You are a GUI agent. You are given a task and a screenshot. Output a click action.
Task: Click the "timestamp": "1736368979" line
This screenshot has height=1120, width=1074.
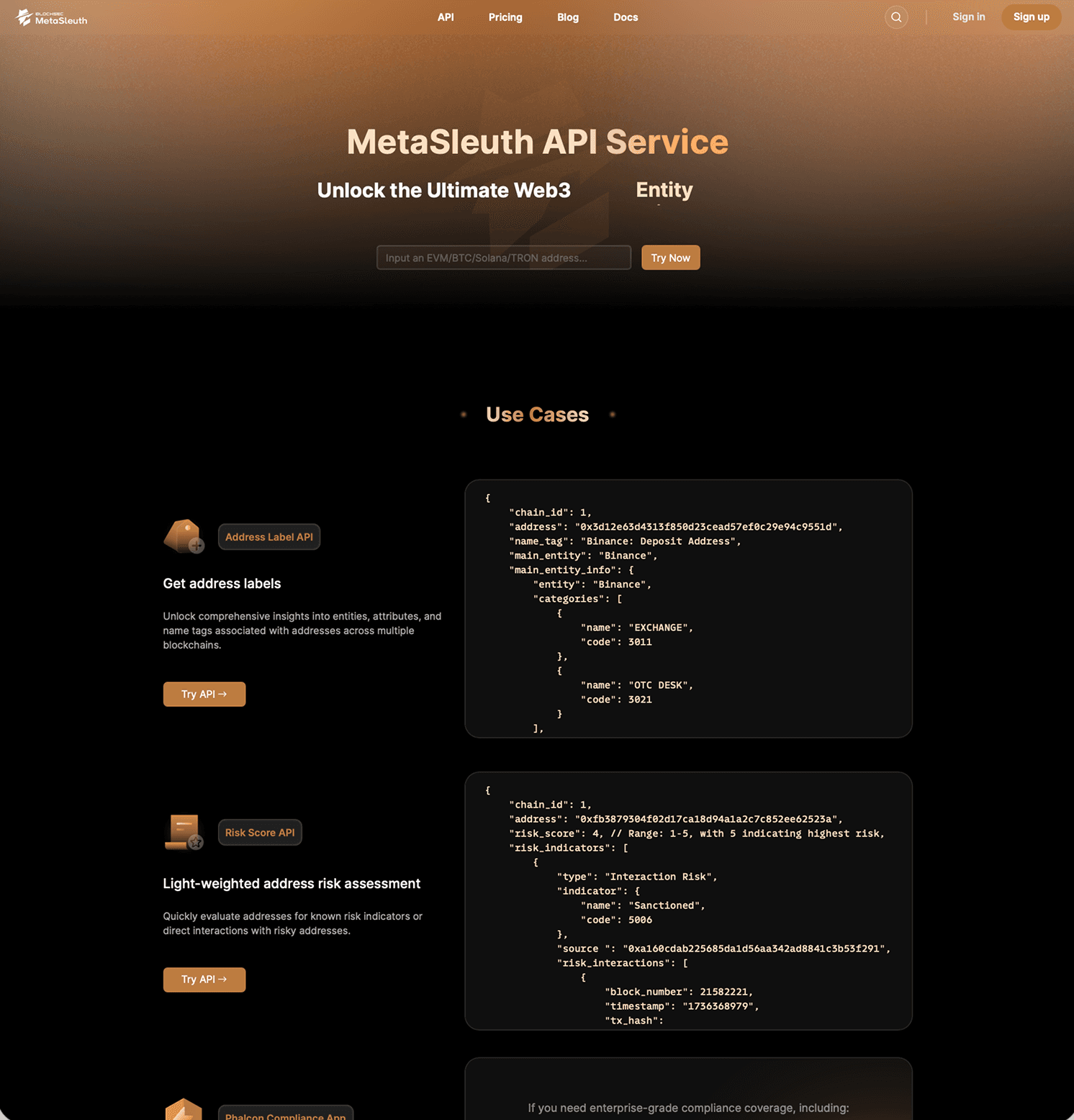click(x=682, y=1006)
